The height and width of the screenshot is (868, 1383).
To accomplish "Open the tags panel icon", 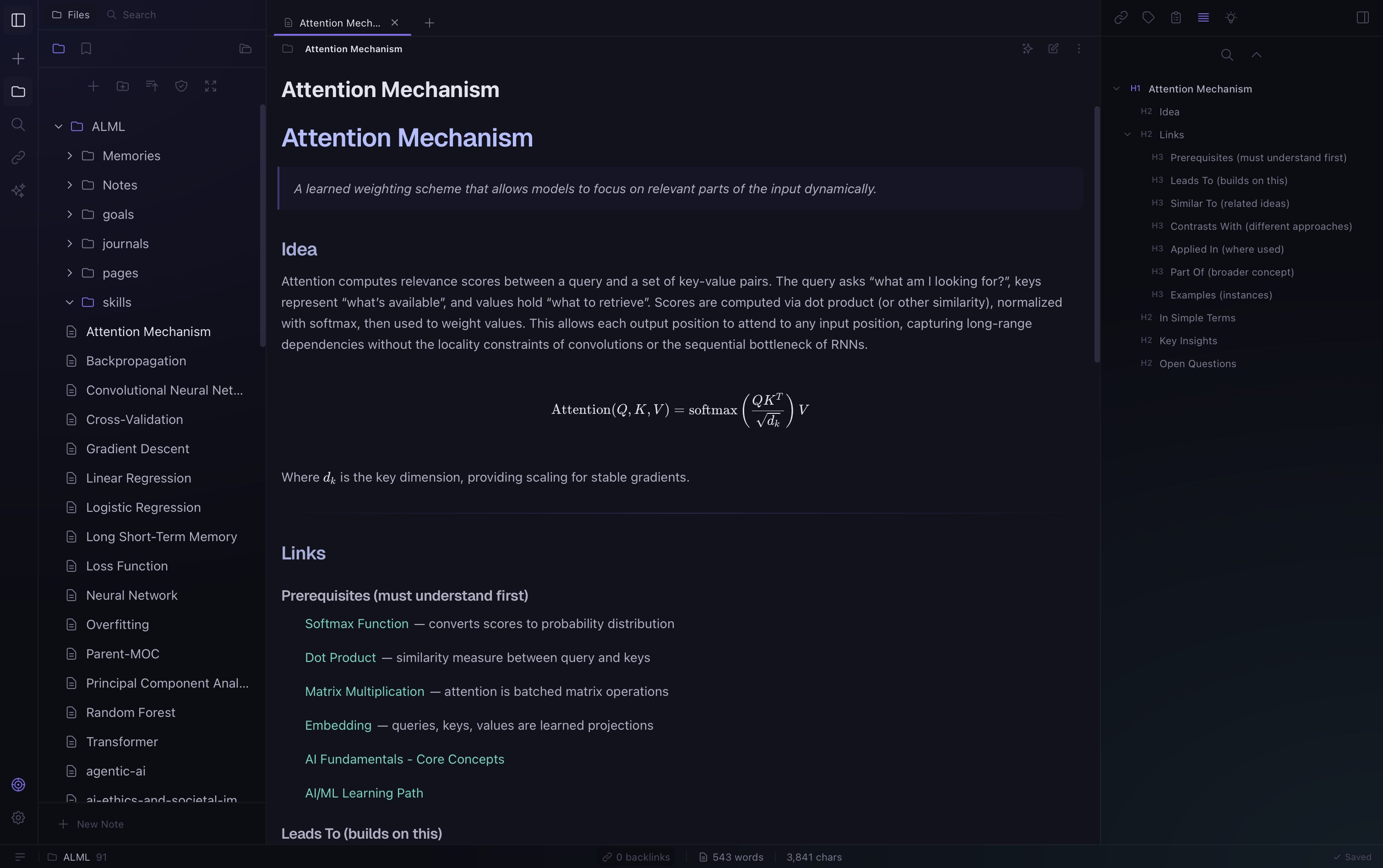I will click(x=1148, y=18).
